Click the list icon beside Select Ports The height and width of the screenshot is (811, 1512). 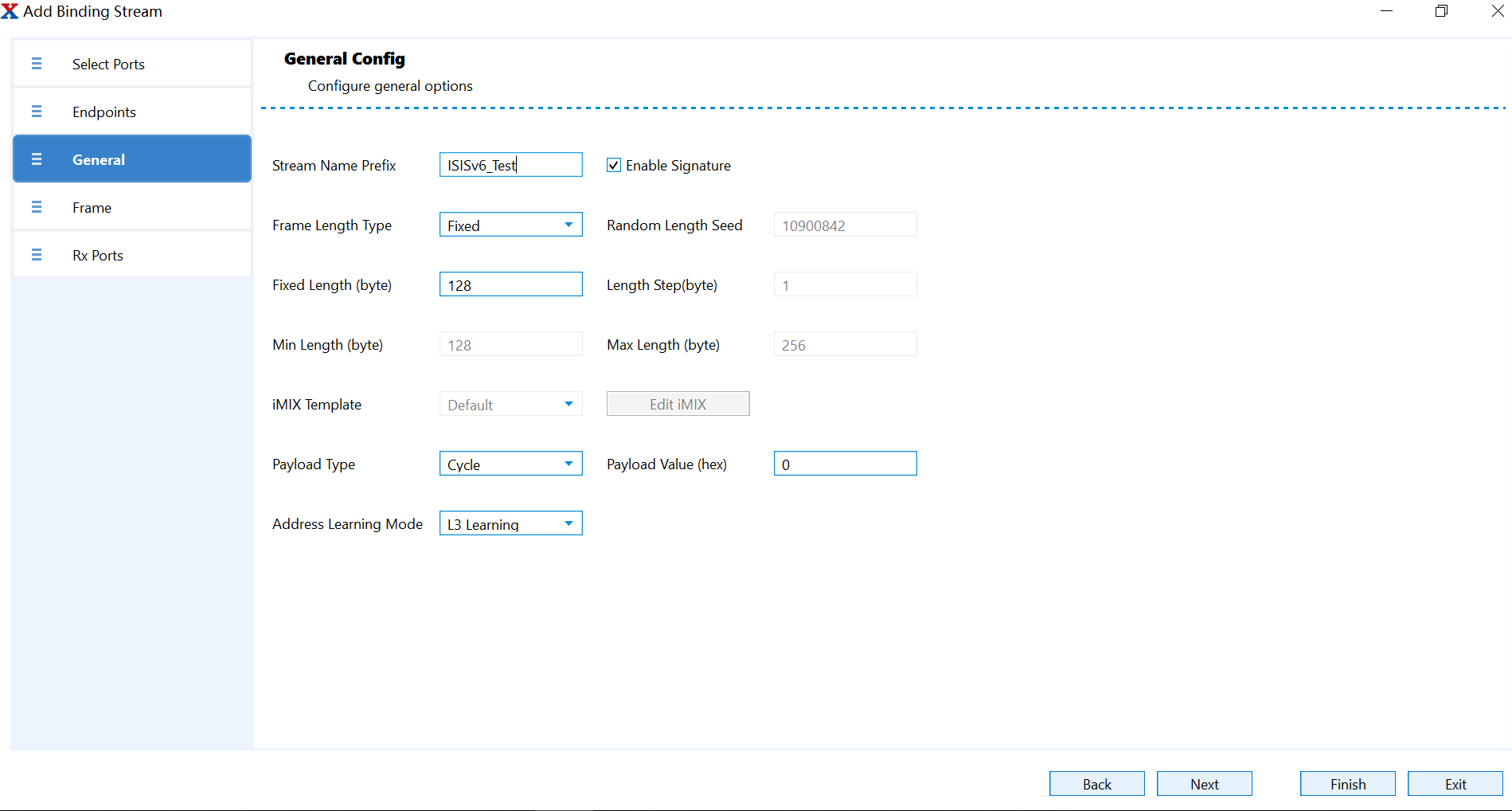coord(37,64)
